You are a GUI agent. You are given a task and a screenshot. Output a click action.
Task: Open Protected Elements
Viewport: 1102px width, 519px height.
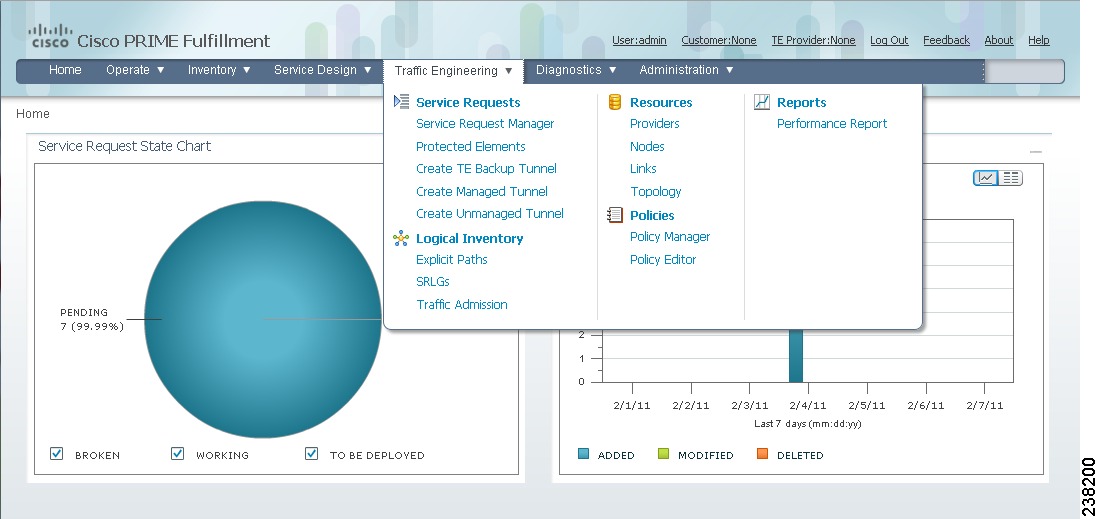[471, 146]
